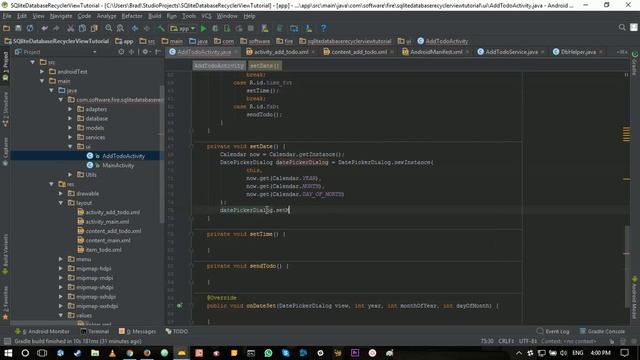Click the Make Project hammer icon
Screen dimensions: 640x360
[161, 28]
